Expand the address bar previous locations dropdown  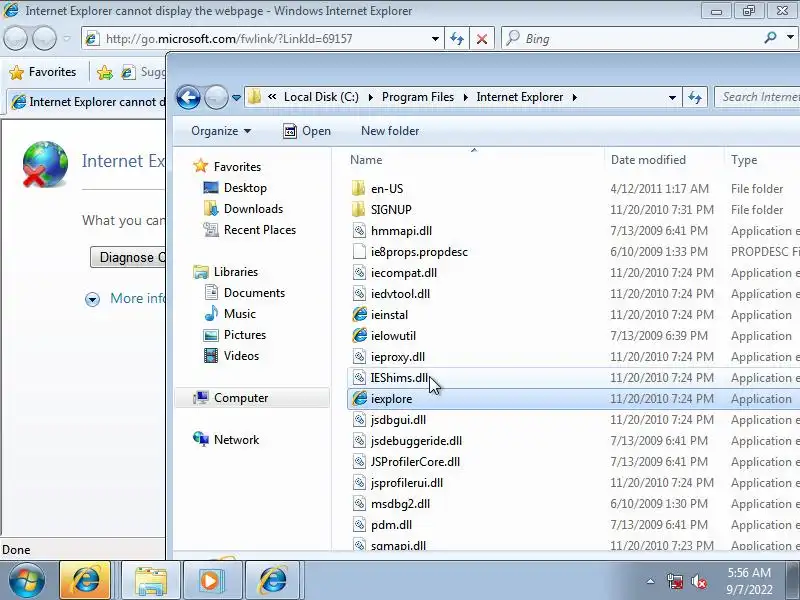pyautogui.click(x=672, y=97)
